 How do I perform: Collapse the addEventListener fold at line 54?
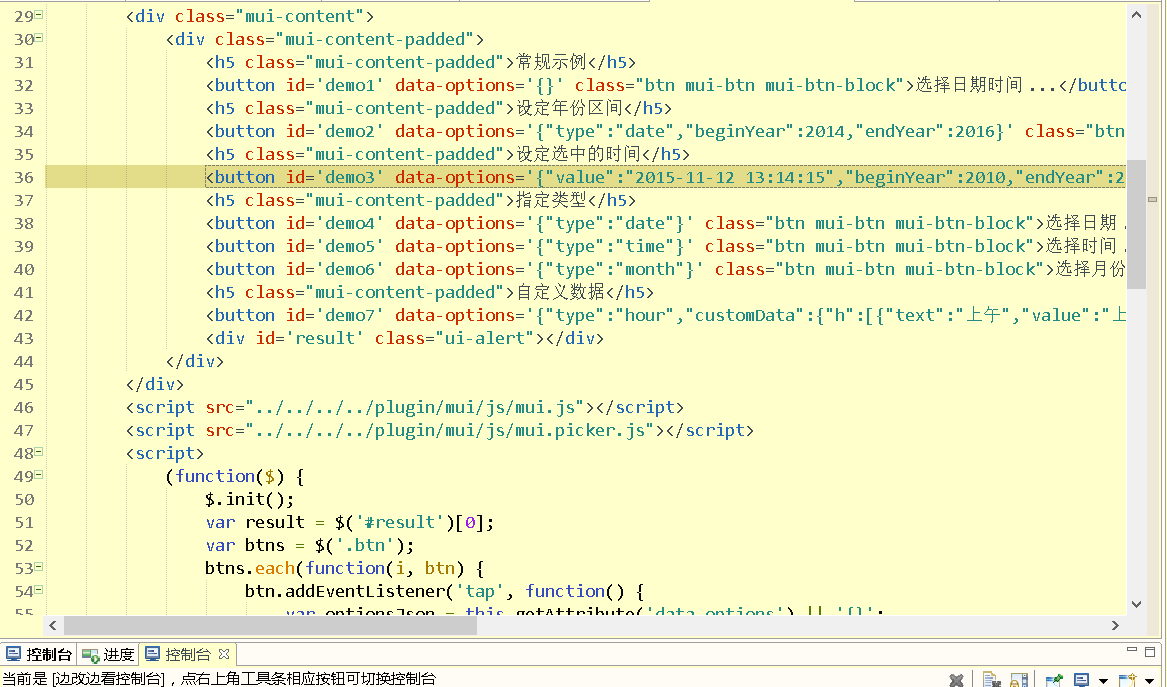(x=39, y=589)
